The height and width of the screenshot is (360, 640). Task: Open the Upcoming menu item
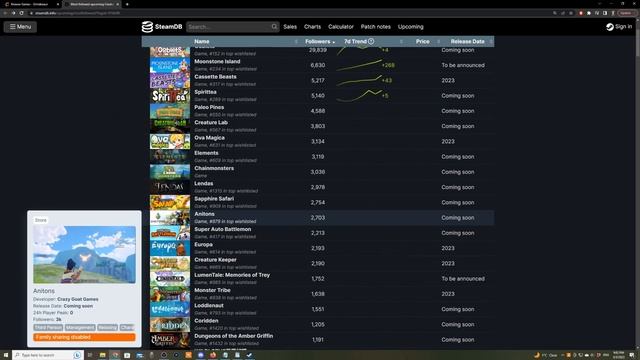(x=411, y=27)
